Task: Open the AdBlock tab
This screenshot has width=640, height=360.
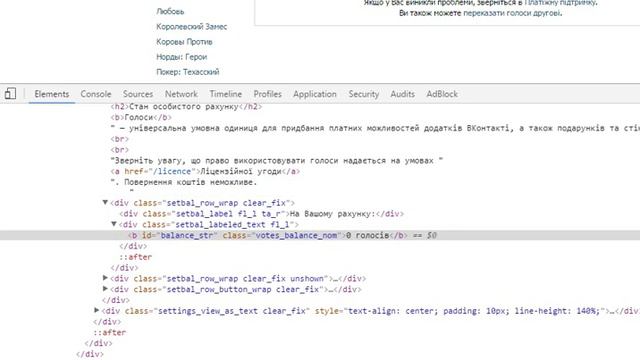Action: tap(442, 94)
